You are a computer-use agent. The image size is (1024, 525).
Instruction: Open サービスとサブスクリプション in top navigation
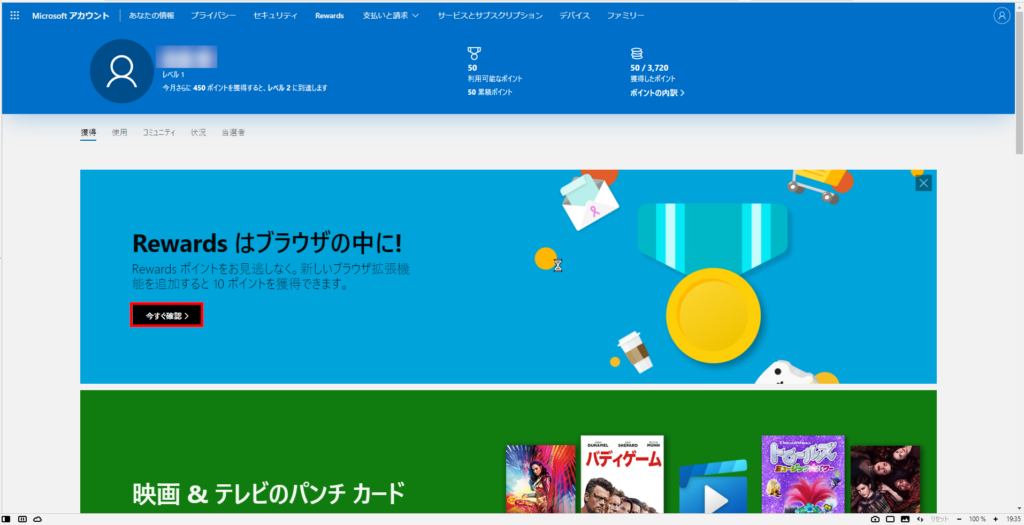pos(490,16)
